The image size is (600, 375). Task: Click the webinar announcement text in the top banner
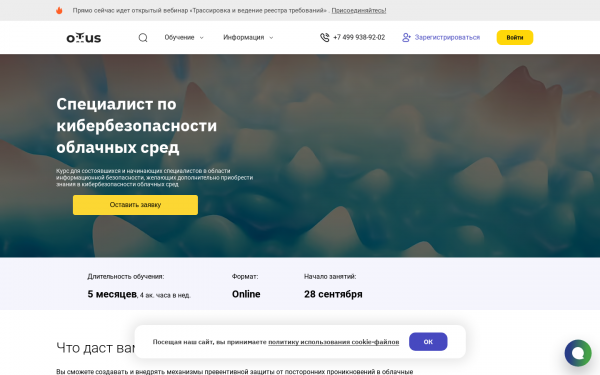tap(200, 11)
